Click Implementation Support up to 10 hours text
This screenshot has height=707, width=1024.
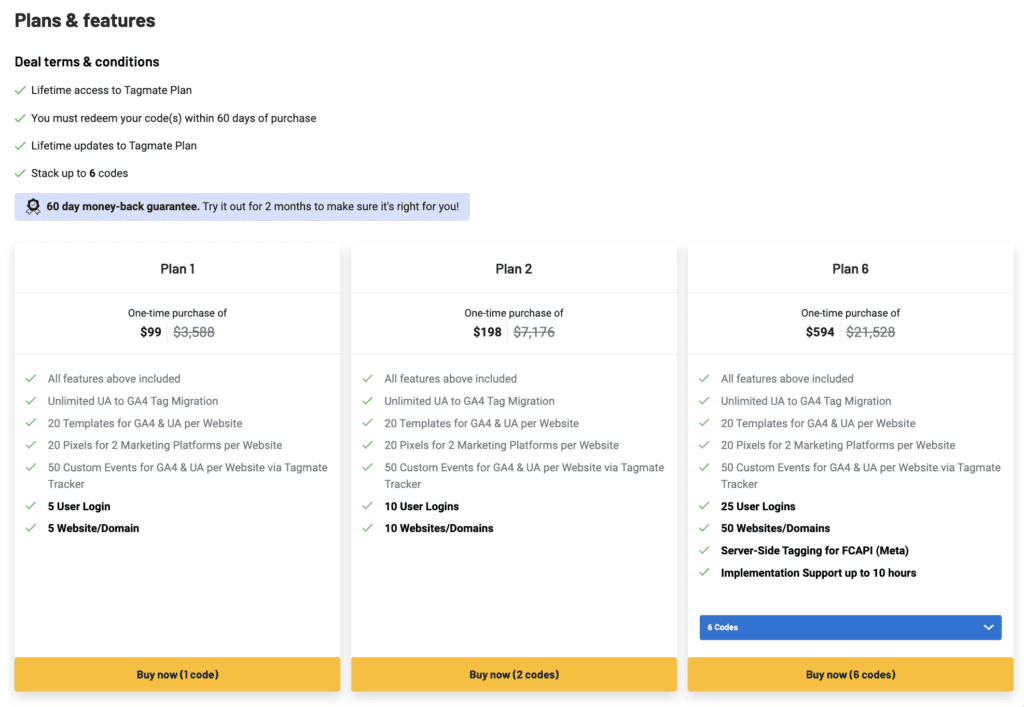818,573
